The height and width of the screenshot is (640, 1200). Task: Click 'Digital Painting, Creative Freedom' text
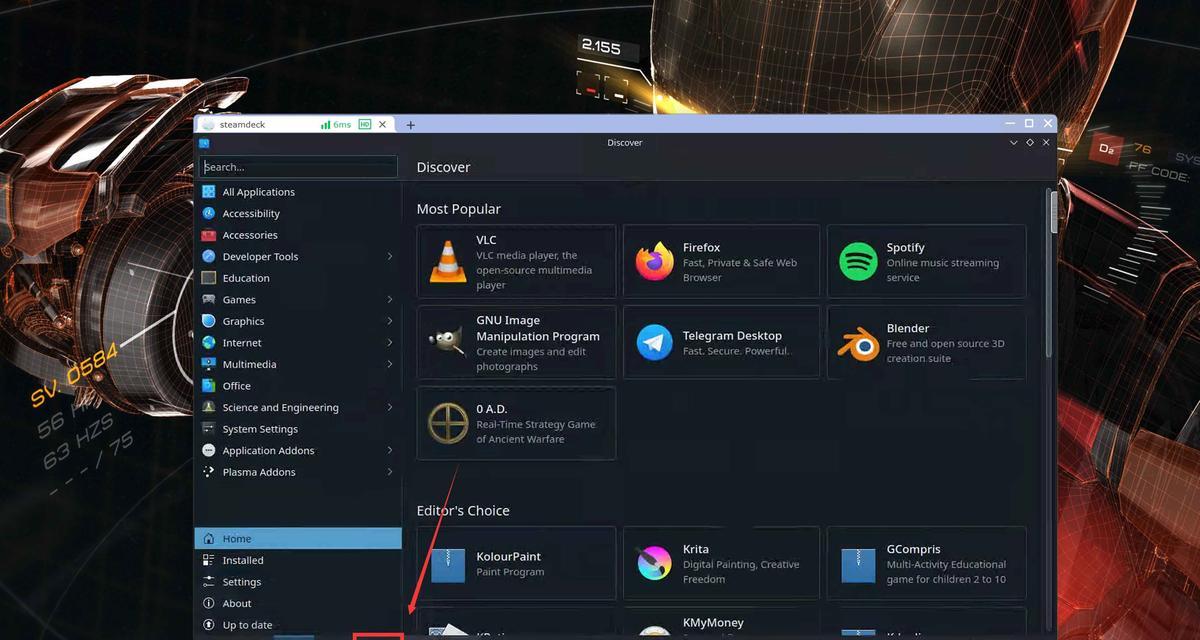[x=741, y=572]
